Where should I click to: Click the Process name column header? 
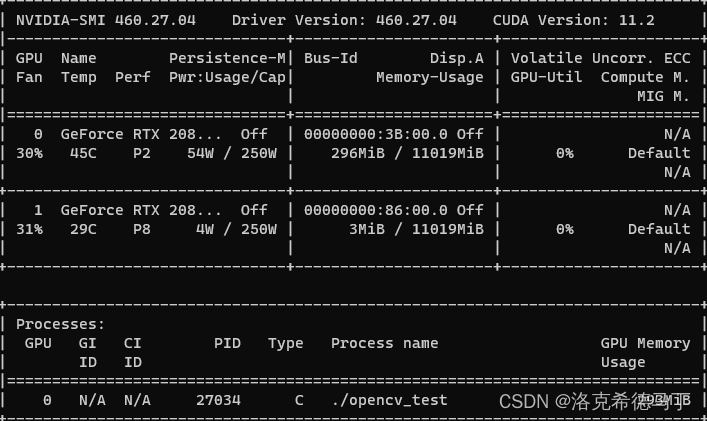[385, 343]
